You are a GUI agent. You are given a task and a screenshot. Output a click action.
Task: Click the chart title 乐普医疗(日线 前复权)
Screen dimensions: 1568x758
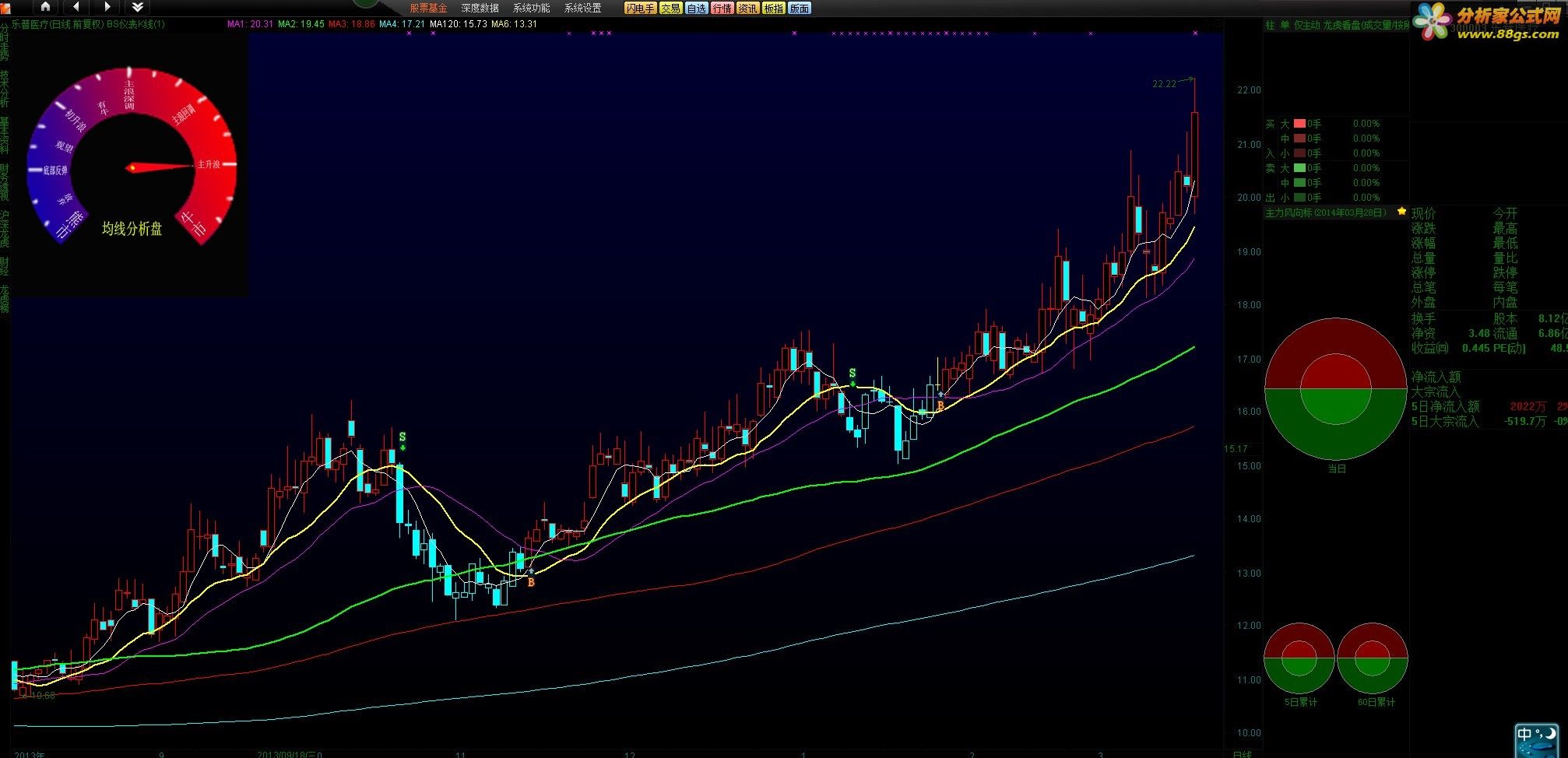57,24
